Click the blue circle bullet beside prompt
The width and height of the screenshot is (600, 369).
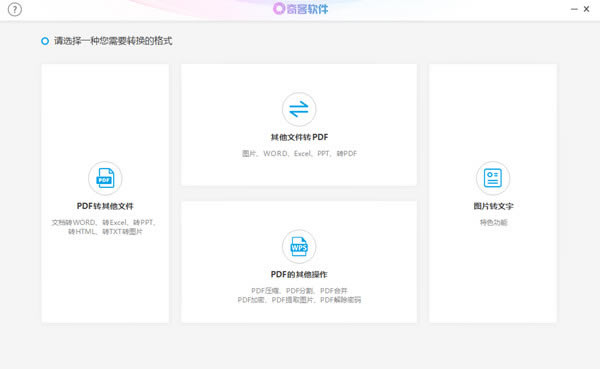[x=45, y=41]
